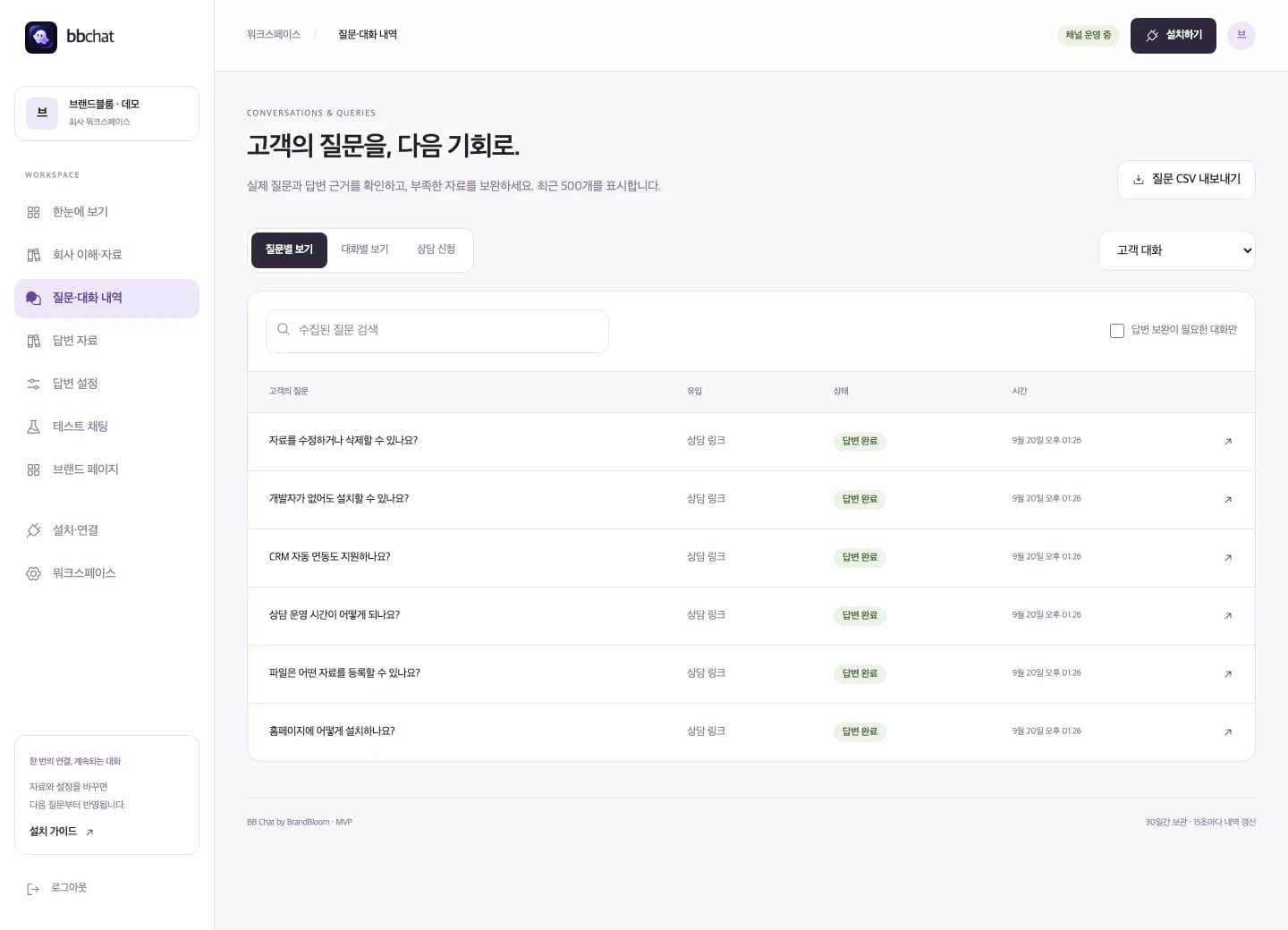Click question text 자료를 수정하거나 삭제할 수 있나요?

(x=343, y=441)
